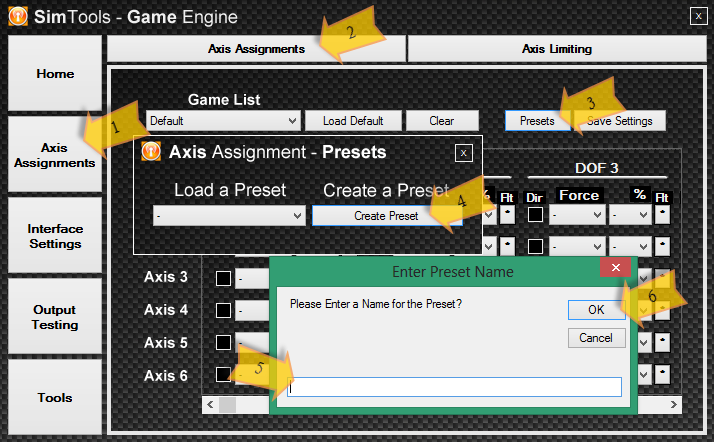
Task: Go to Interface Settings in sidebar
Action: click(55, 236)
